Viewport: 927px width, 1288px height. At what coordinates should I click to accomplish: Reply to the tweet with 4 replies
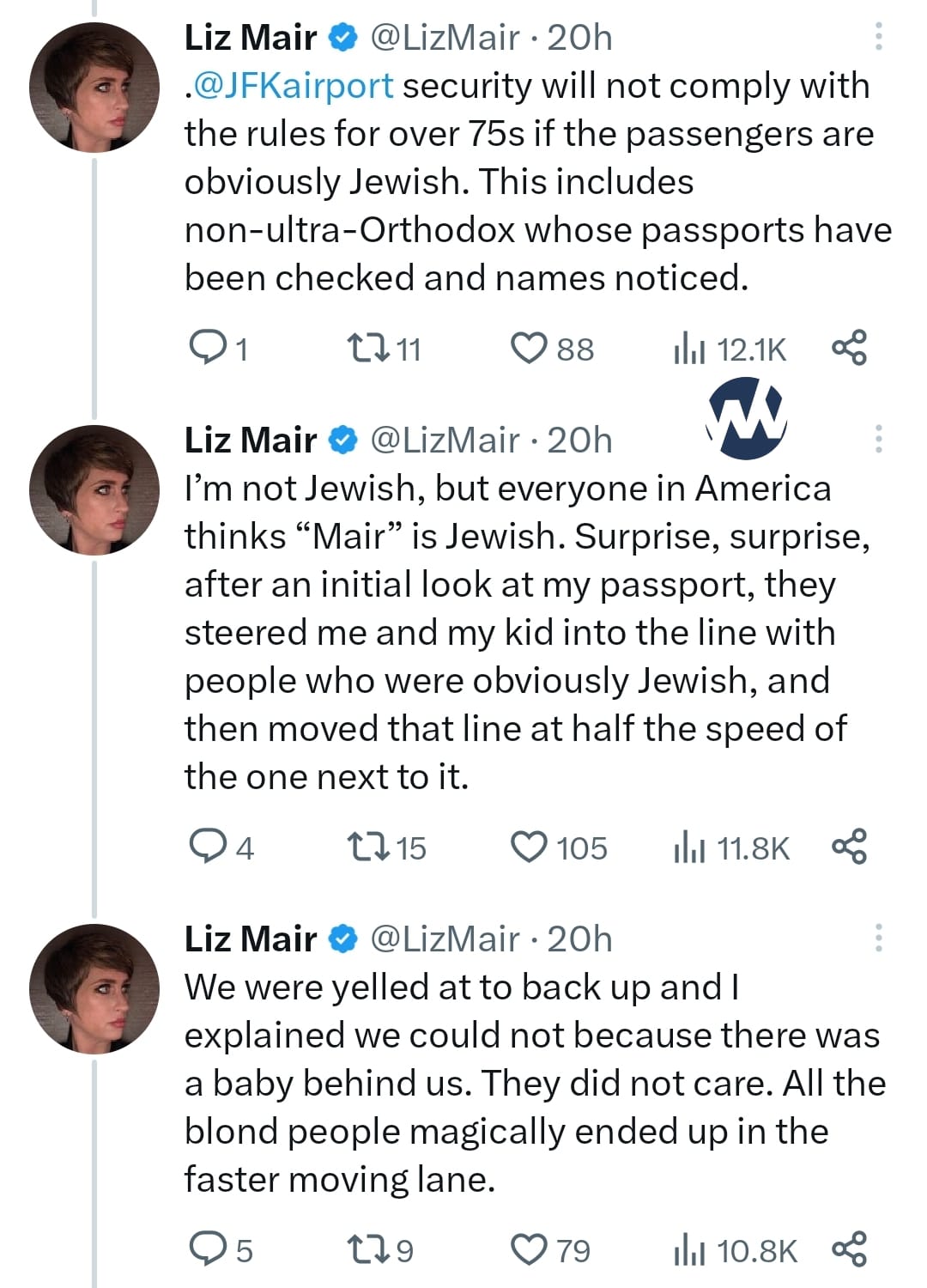coord(206,847)
